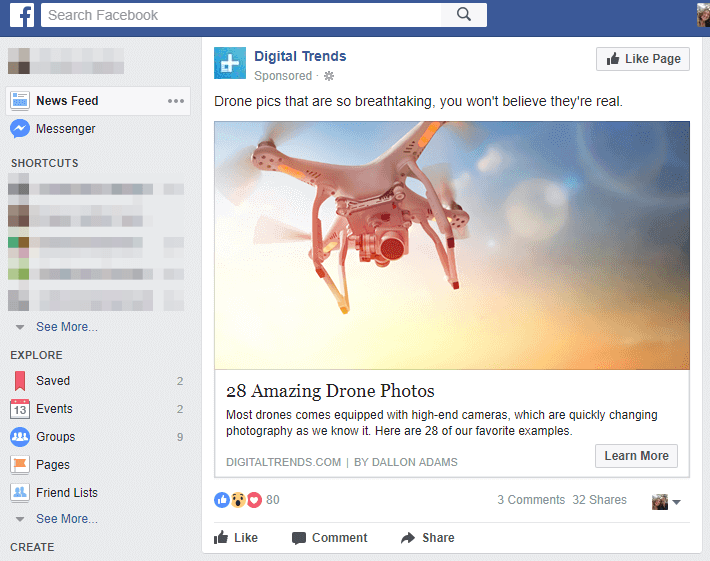Viewport: 710px width, 561px height.
Task: Click the Facebook logo icon
Action: (x=22, y=15)
